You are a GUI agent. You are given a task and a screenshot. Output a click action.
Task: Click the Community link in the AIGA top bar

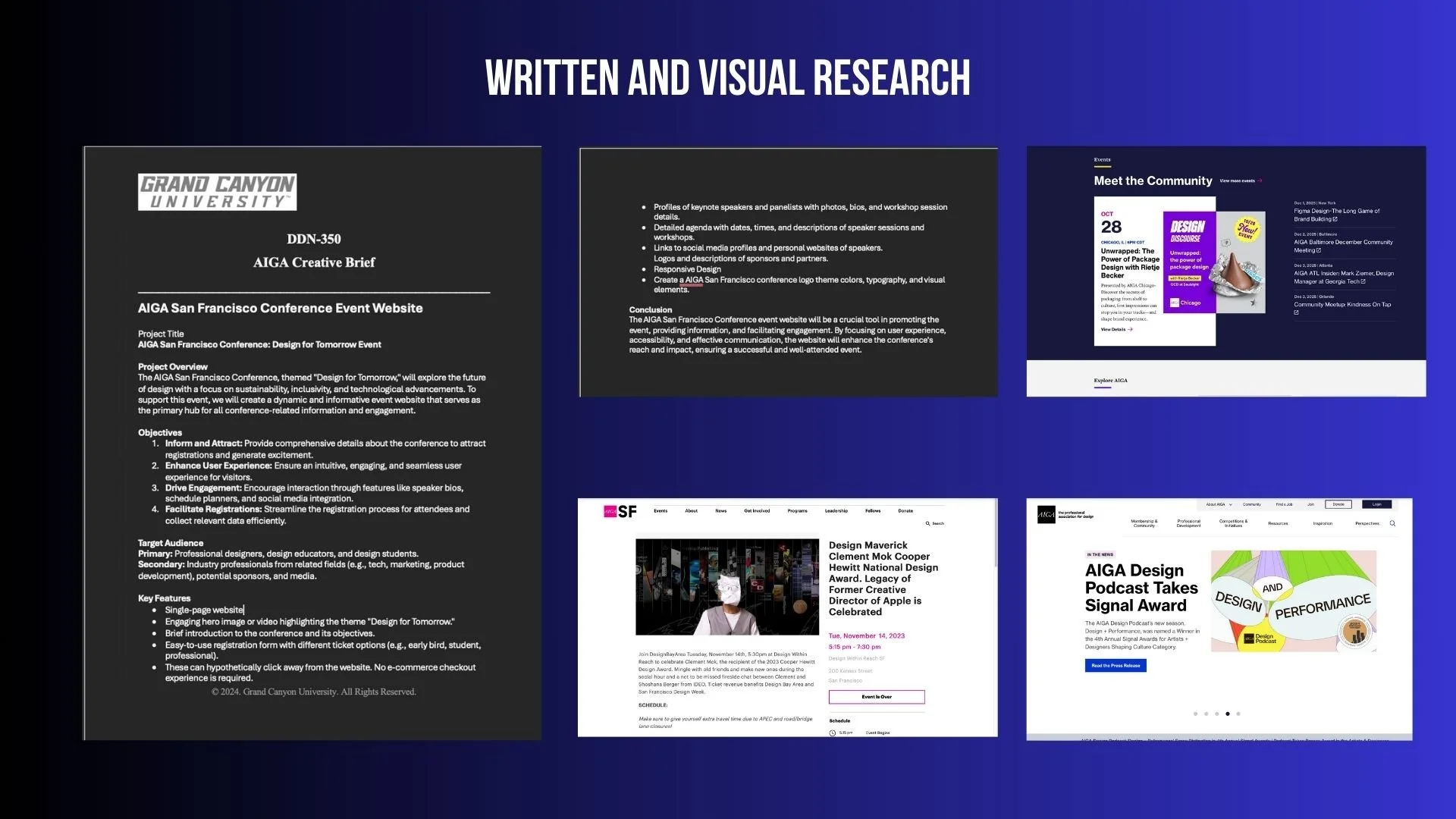[x=1252, y=504]
